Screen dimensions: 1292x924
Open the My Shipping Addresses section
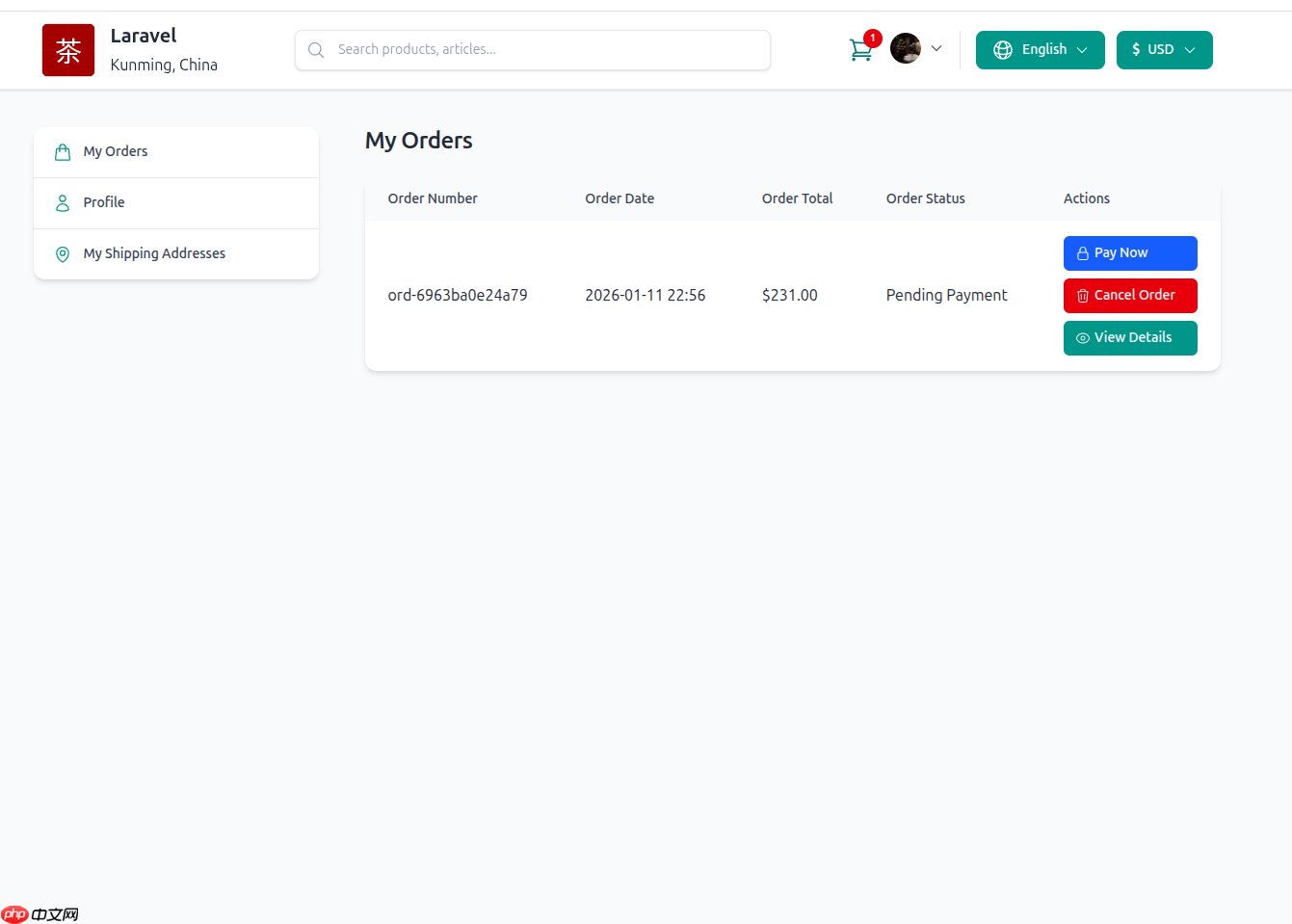[x=154, y=253]
